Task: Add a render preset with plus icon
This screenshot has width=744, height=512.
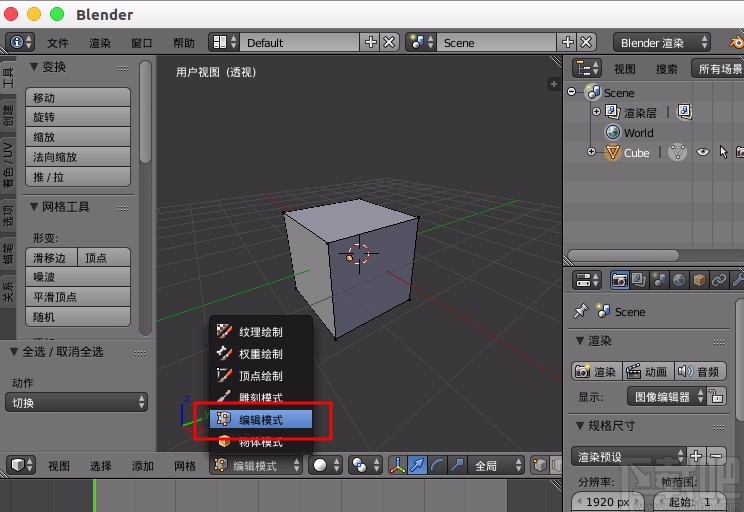Action: coord(696,456)
